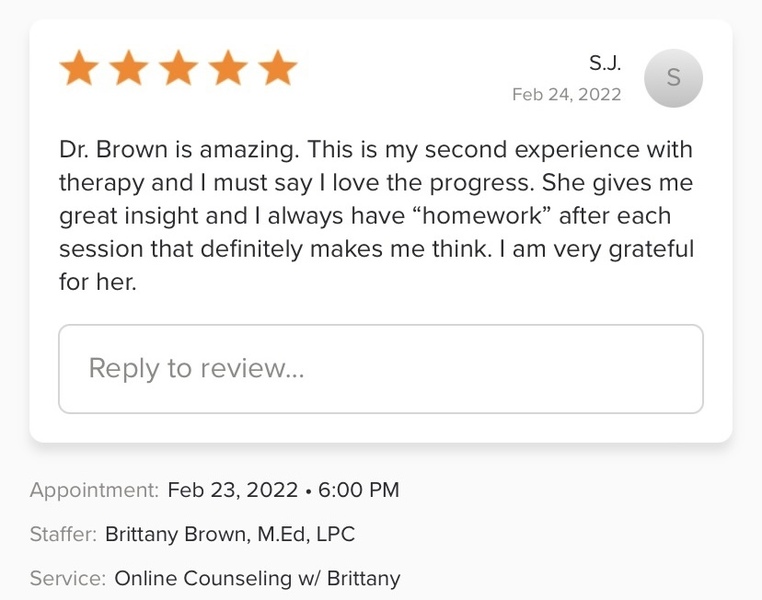Screen dimensions: 762x600
Task: Open staffer Brittany Brown, M.Ed, LPC
Action: coord(230,534)
